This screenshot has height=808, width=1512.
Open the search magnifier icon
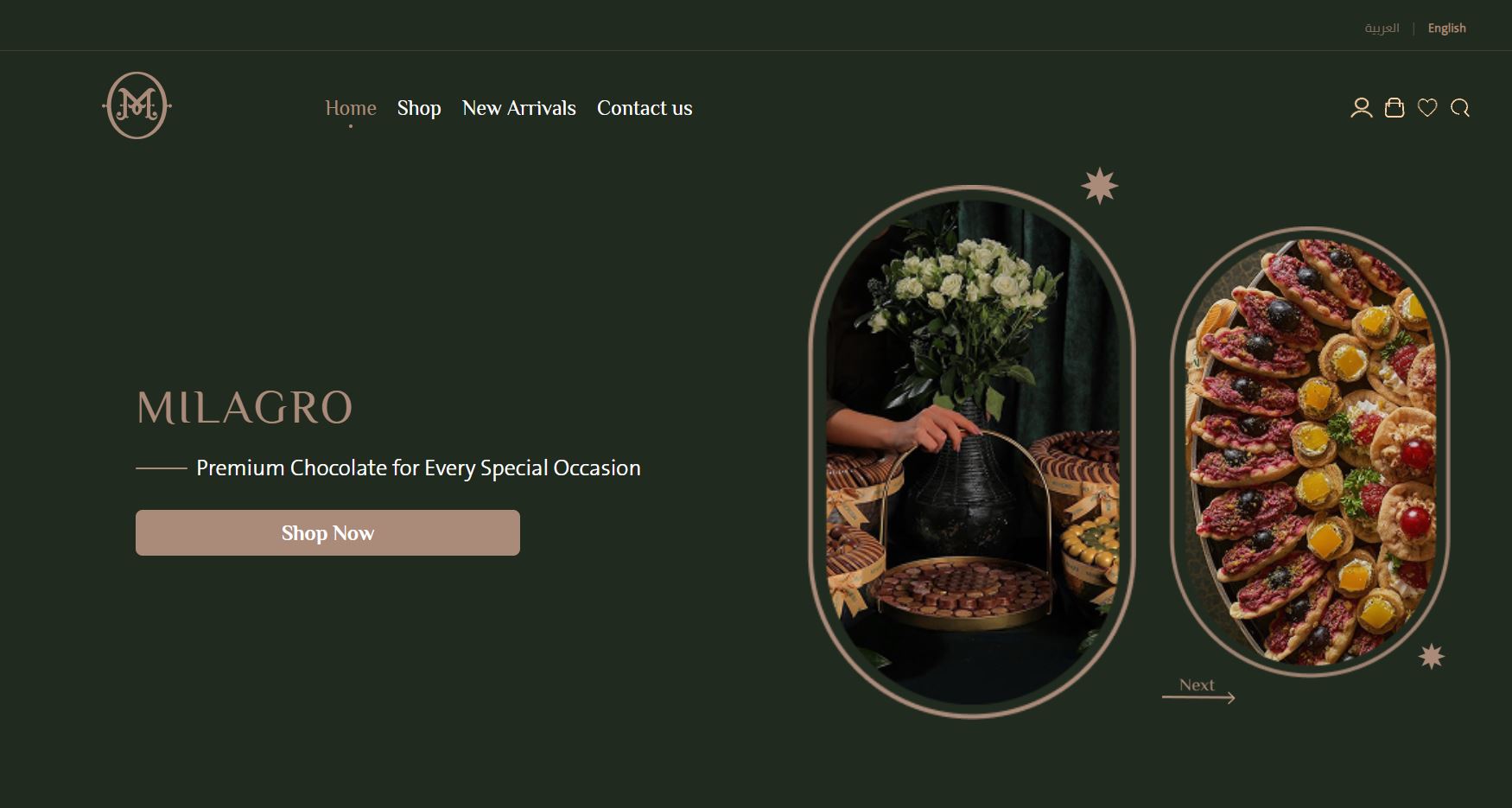(x=1460, y=108)
